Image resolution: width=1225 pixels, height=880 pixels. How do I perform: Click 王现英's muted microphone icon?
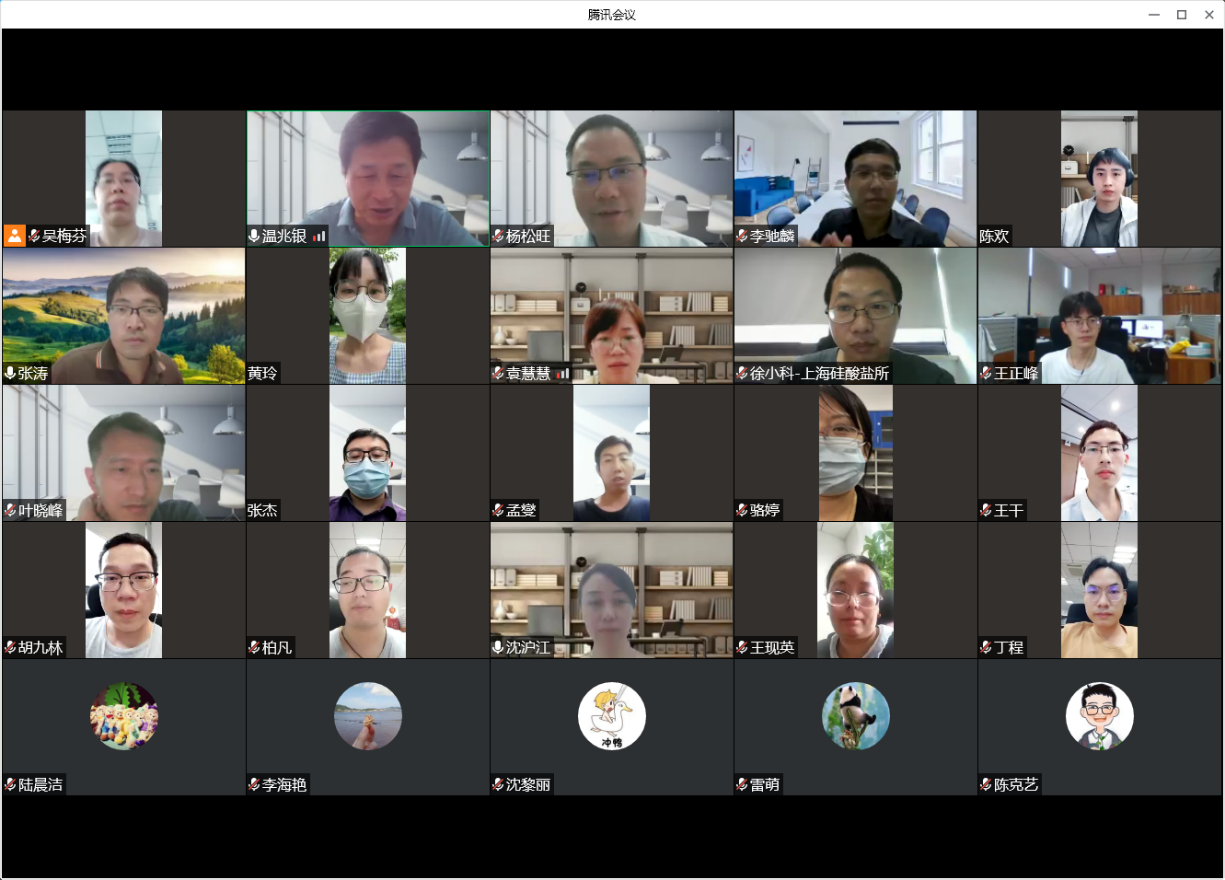coord(742,647)
